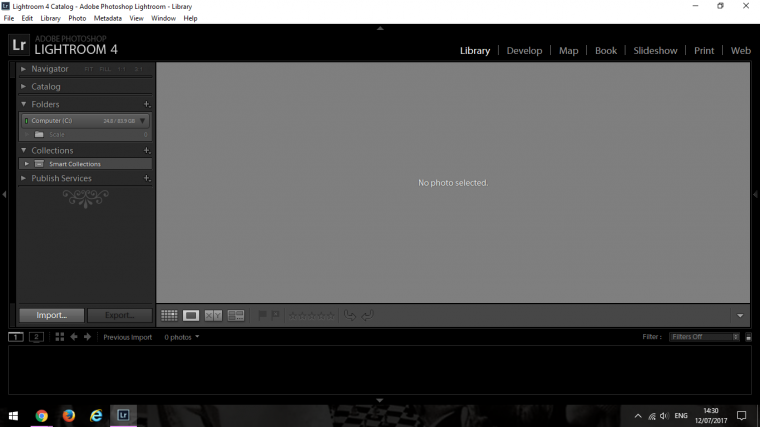Switch to Web module
Image resolution: width=760 pixels, height=427 pixels.
click(x=741, y=50)
